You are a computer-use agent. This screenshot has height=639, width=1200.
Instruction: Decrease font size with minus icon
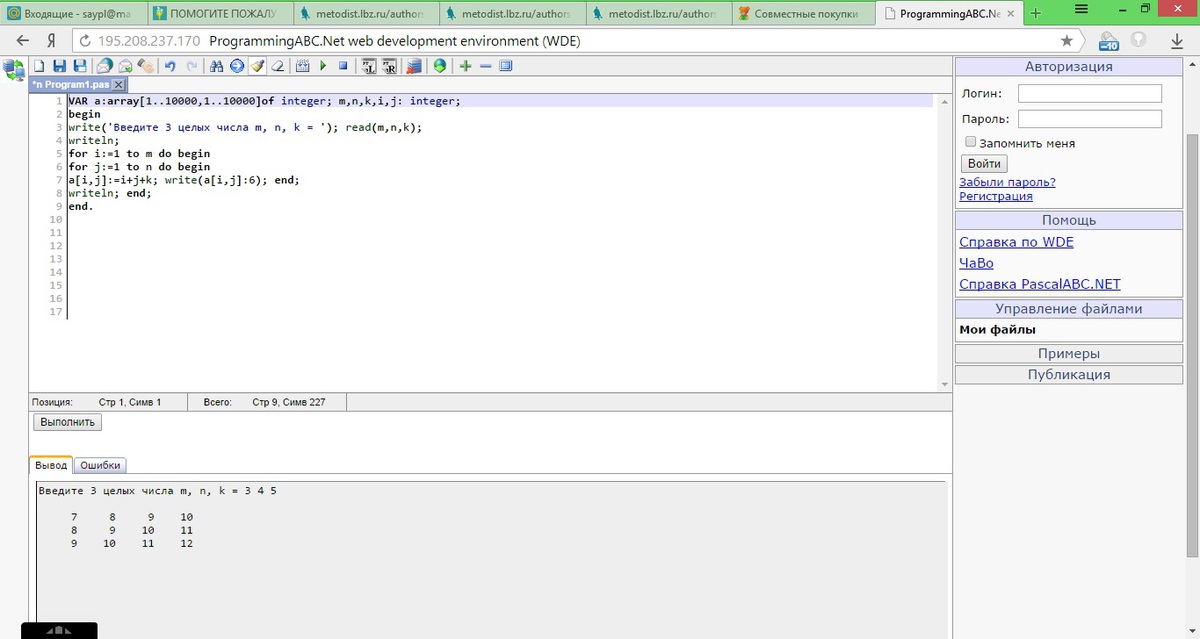[x=486, y=66]
